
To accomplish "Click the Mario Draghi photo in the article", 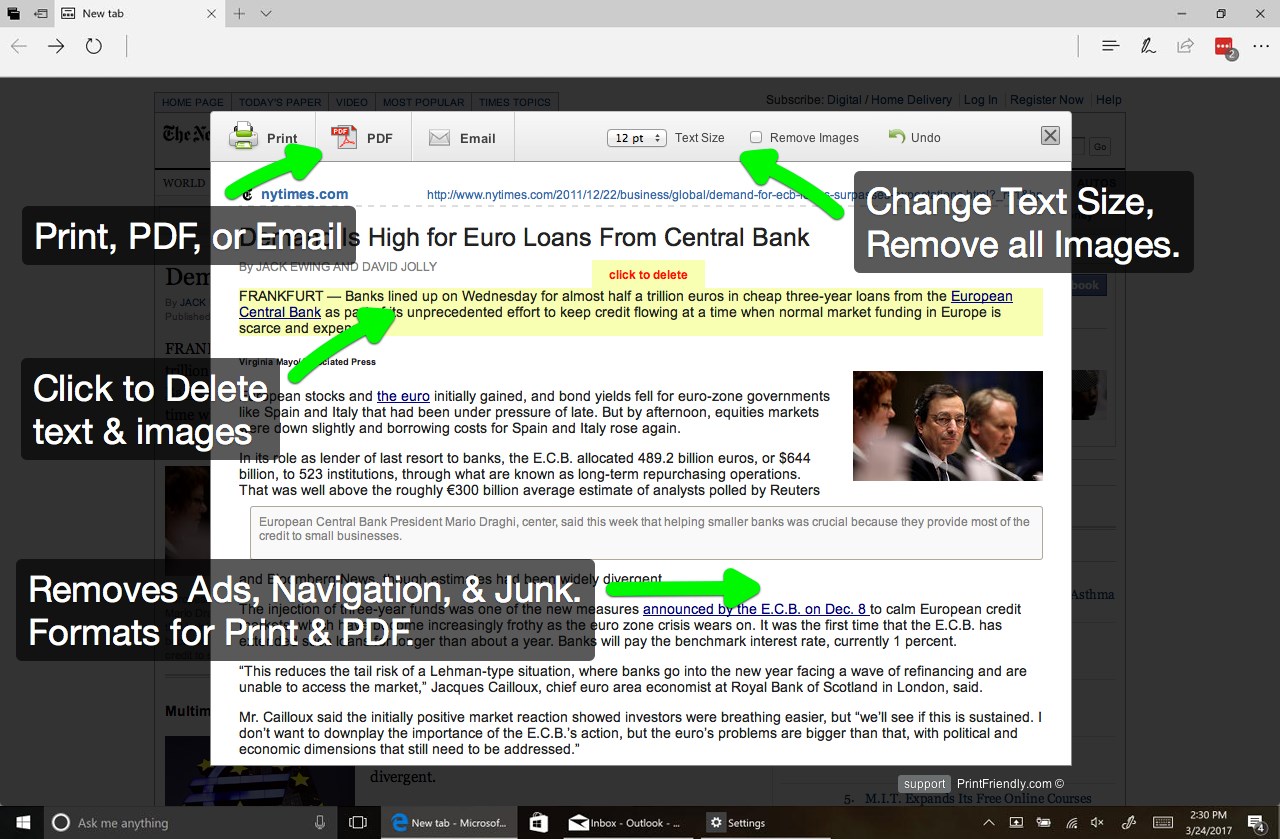I will click(x=947, y=425).
